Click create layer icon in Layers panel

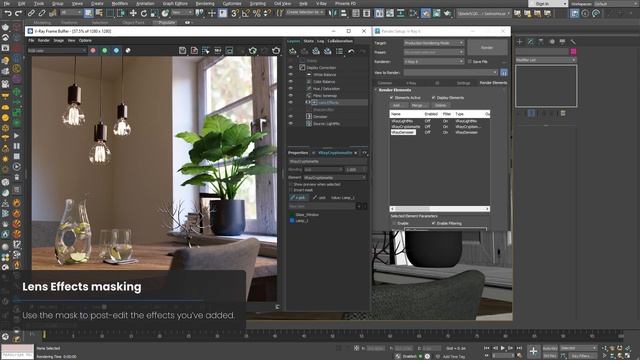[293, 51]
